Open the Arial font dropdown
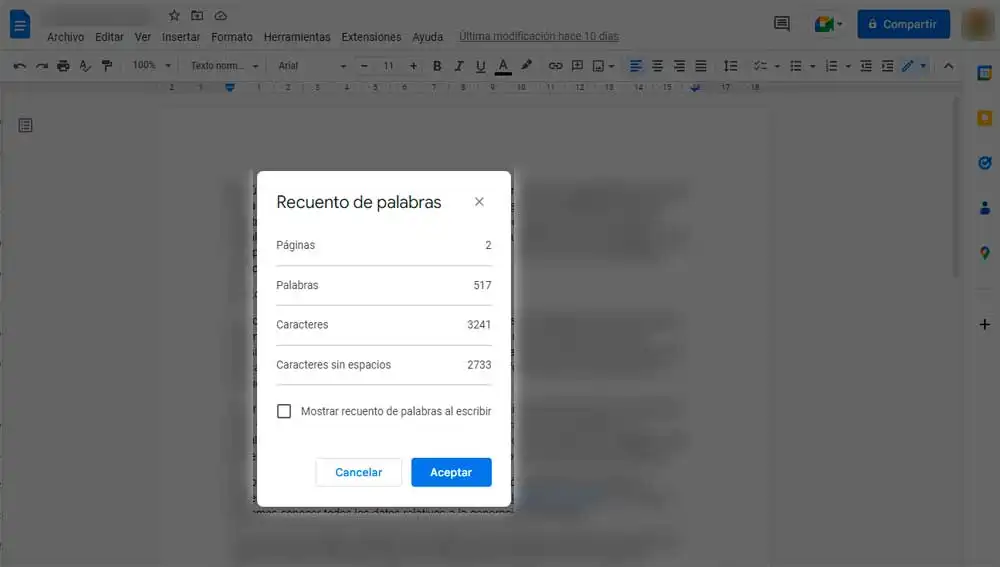Image resolution: width=1000 pixels, height=567 pixels. click(312, 66)
